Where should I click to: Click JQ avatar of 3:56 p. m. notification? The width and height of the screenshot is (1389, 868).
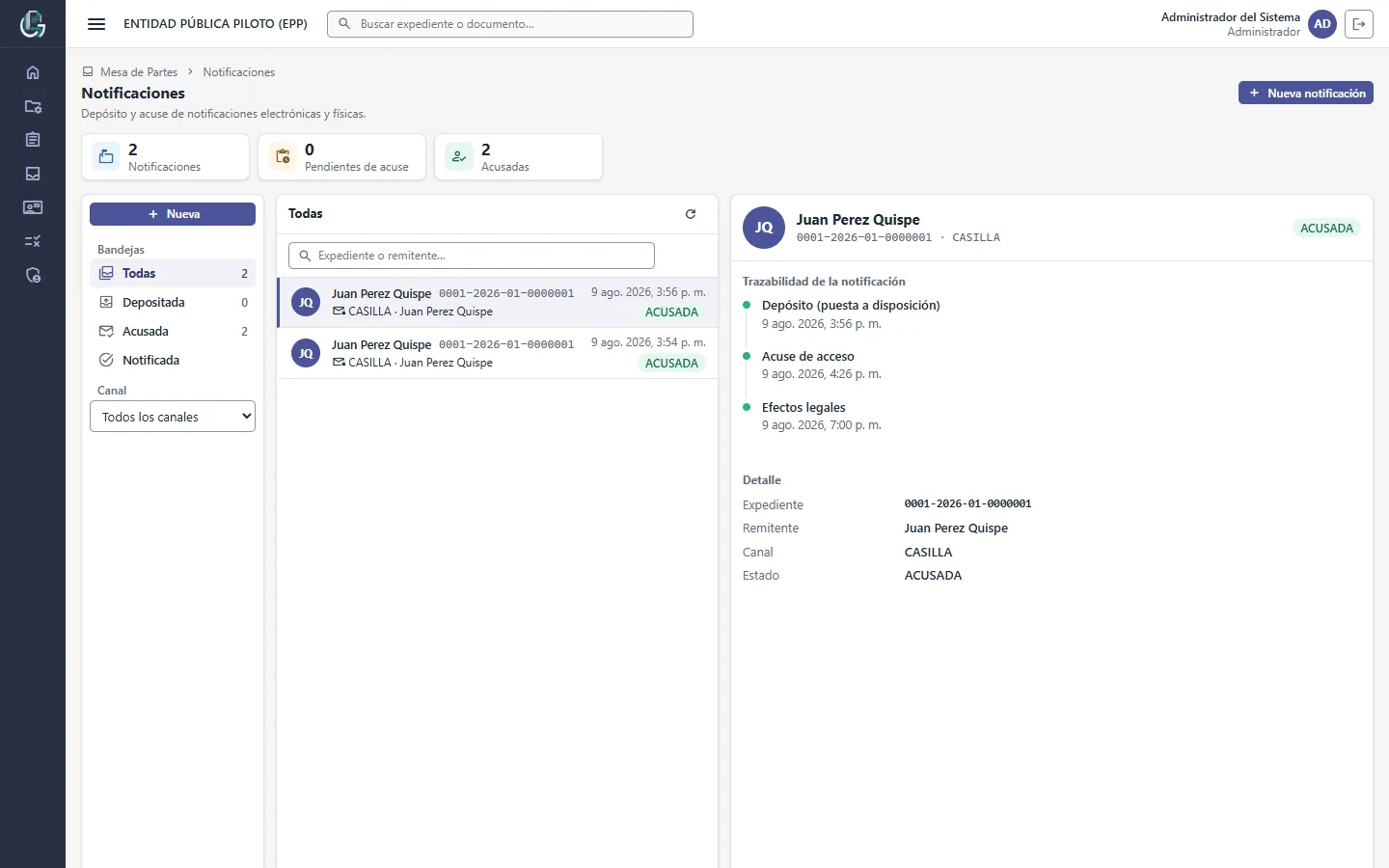pyautogui.click(x=306, y=302)
